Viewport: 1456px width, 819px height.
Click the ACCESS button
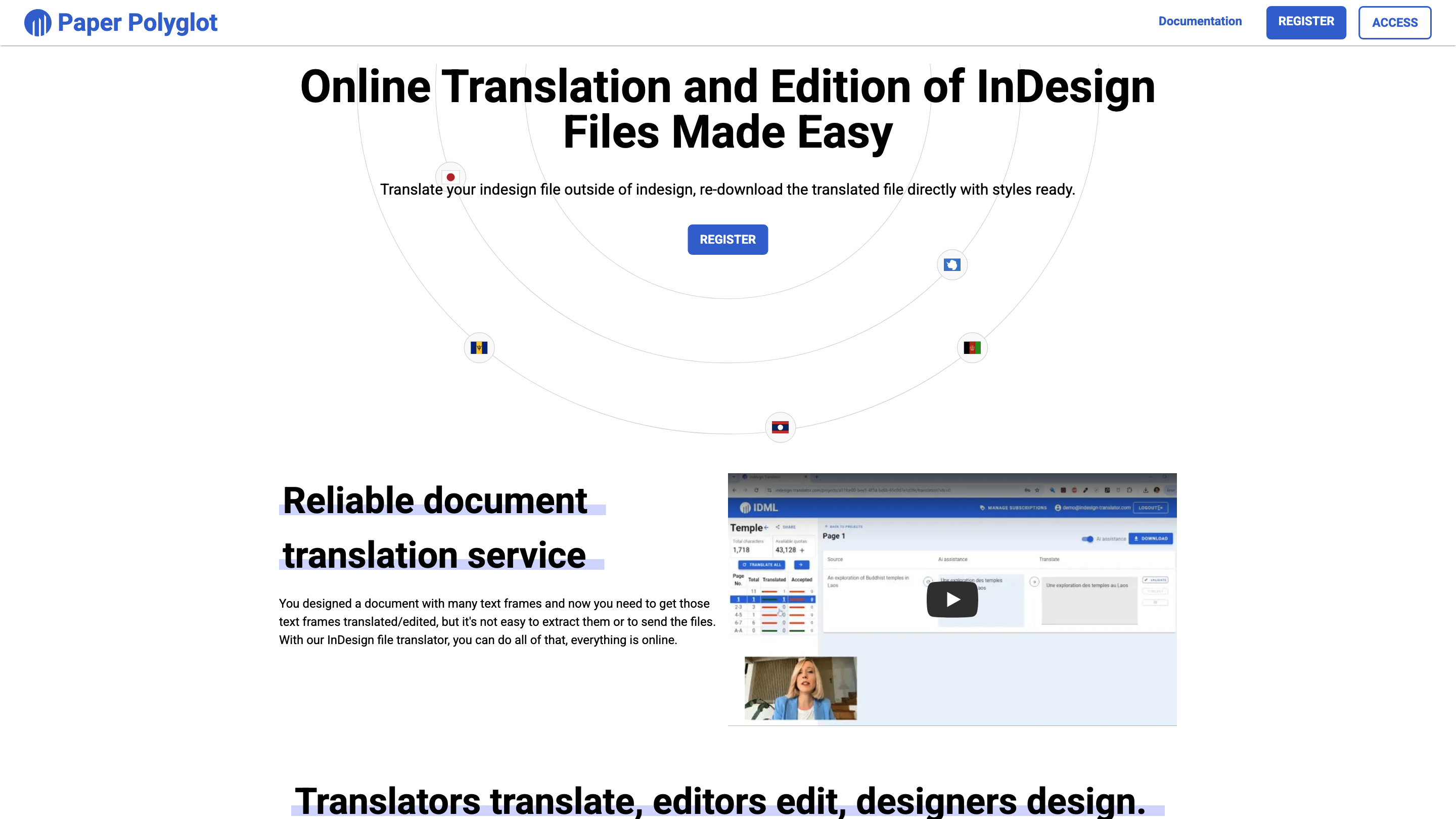(1394, 23)
